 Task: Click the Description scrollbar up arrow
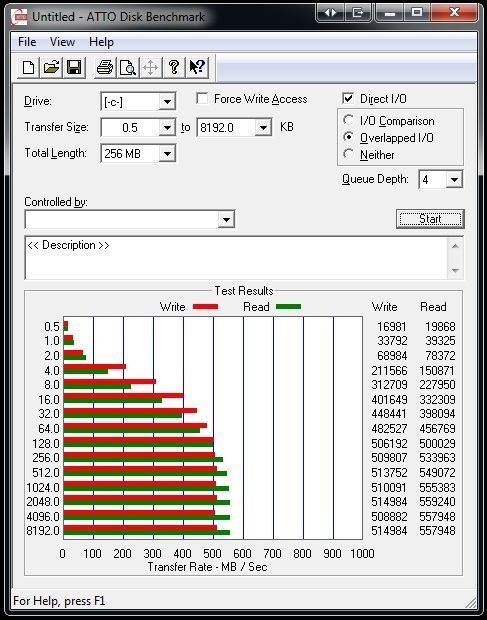(x=455, y=246)
